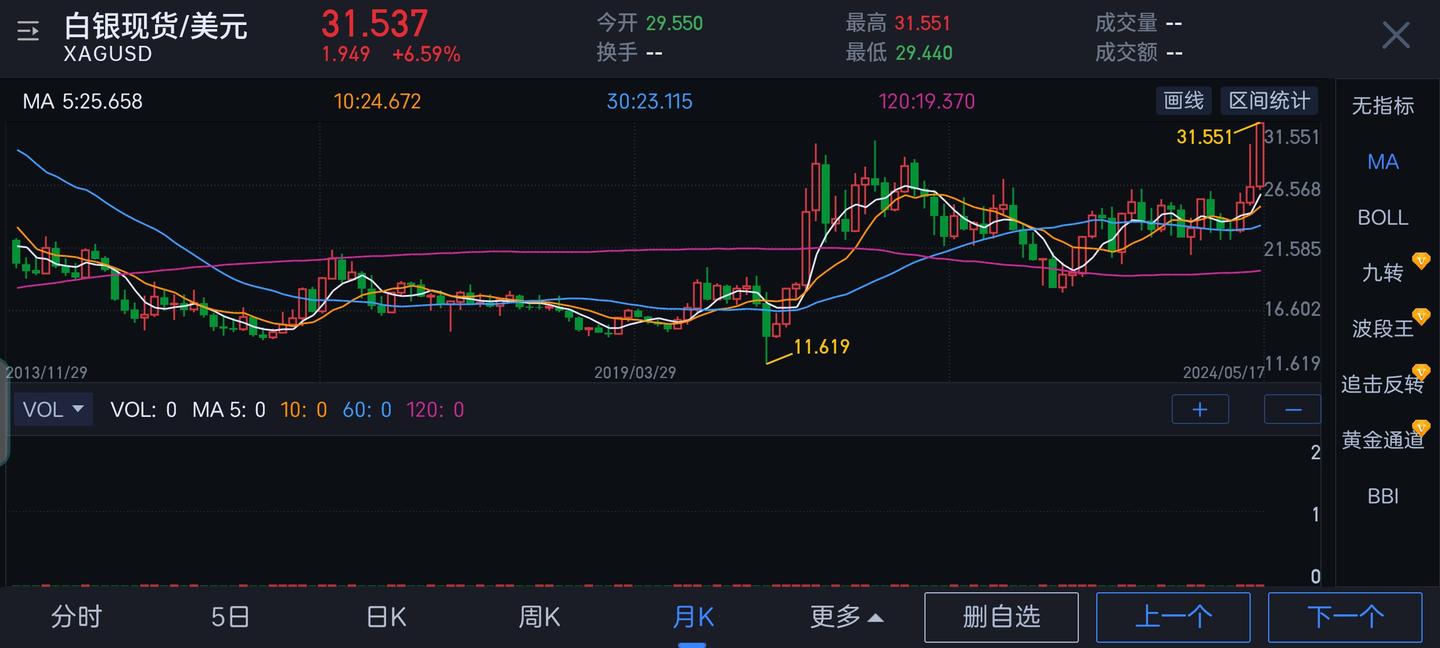Click the diamond badge beside 黄金通道
This screenshot has width=1440, height=648.
[1421, 427]
